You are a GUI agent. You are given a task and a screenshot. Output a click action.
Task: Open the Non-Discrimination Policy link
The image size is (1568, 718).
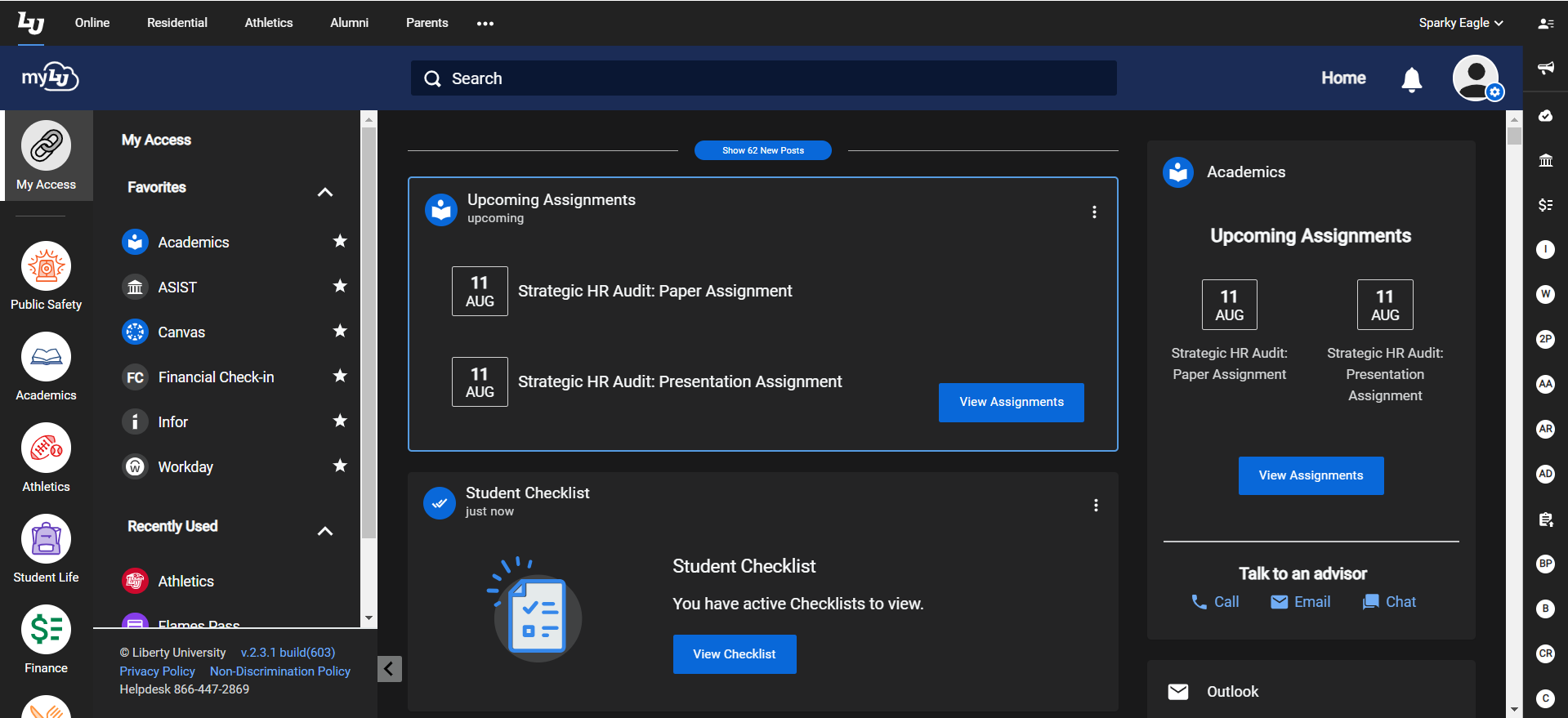[x=280, y=671]
